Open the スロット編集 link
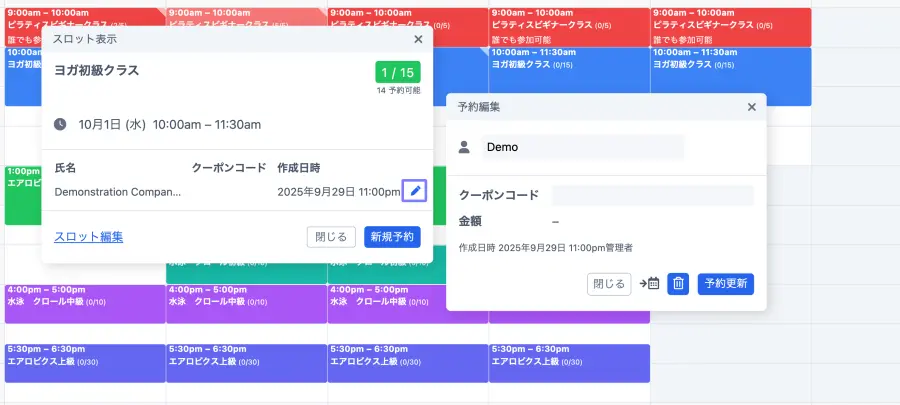This screenshot has height=405, width=900. pyautogui.click(x=89, y=237)
